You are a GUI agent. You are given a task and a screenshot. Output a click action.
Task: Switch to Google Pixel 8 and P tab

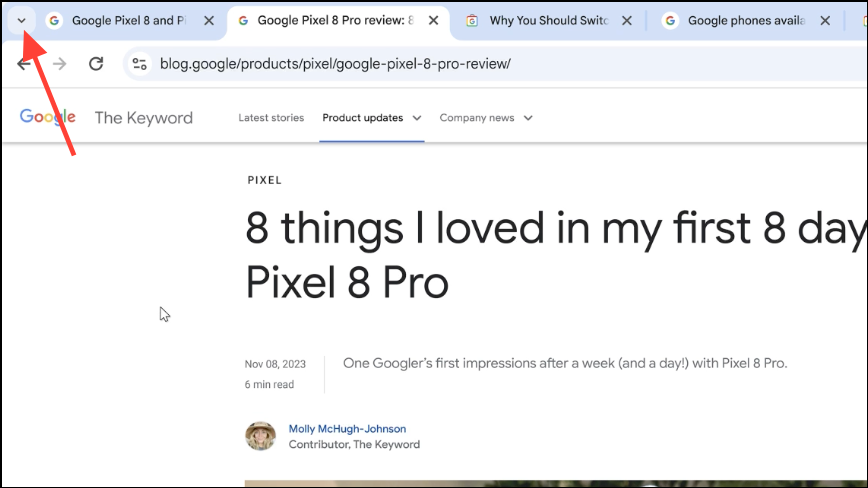(128, 20)
